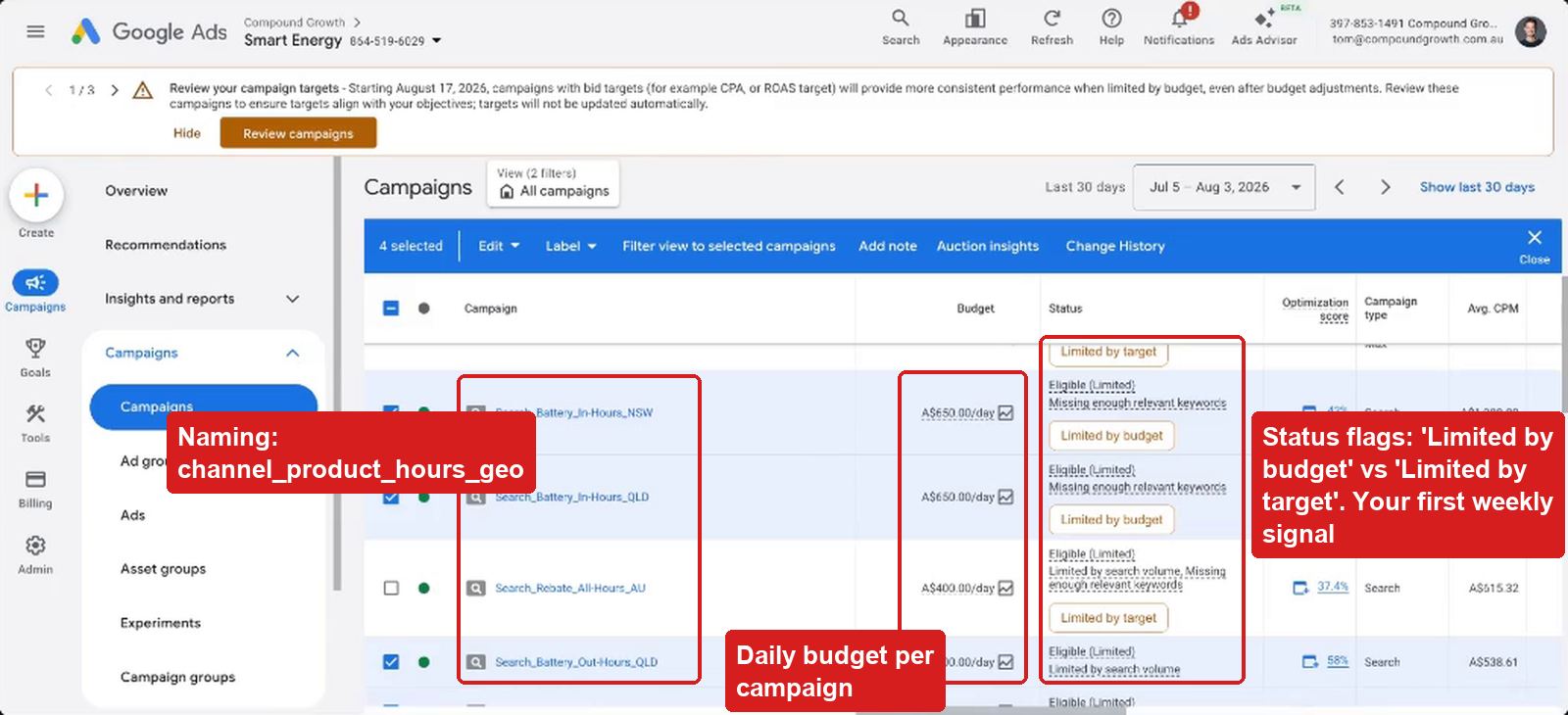Open the Search_Battery_Out-Hours_QLD campaign link
Viewport: 1568px width, 715px height.
pyautogui.click(x=575, y=662)
